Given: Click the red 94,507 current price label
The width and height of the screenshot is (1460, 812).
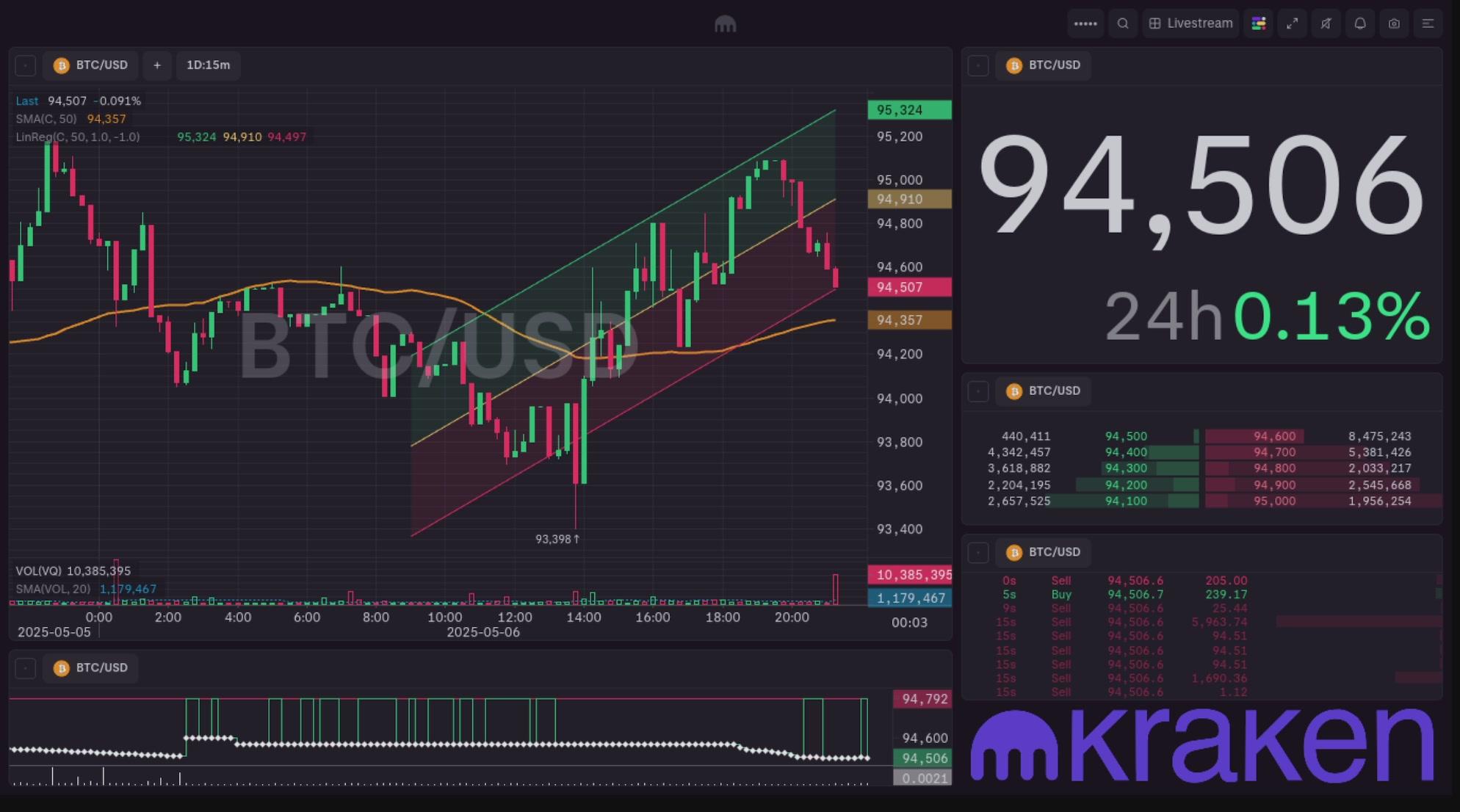Looking at the screenshot, I should pos(909,287).
